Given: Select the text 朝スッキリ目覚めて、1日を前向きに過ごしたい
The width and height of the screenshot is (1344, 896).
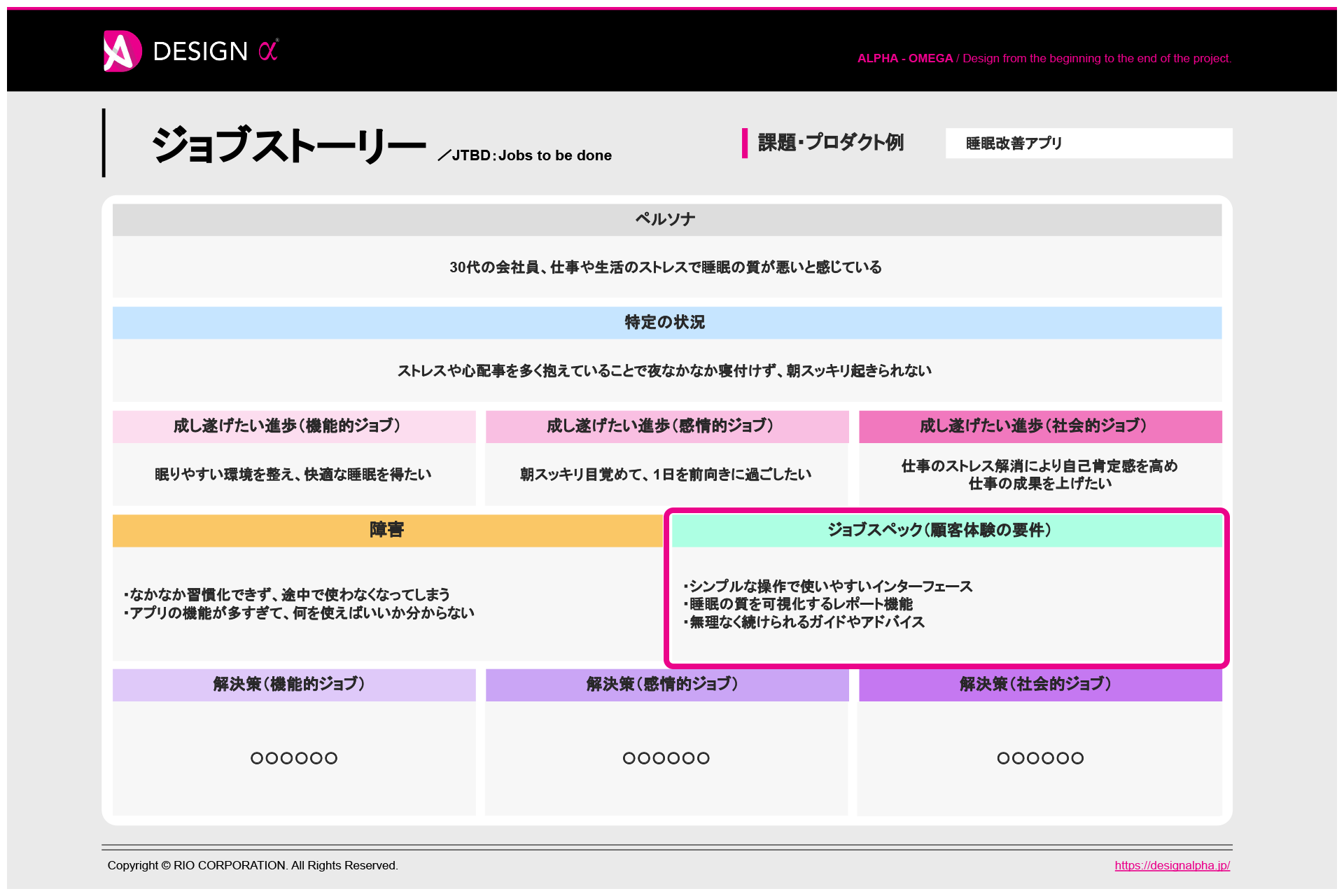Looking at the screenshot, I should 666,475.
